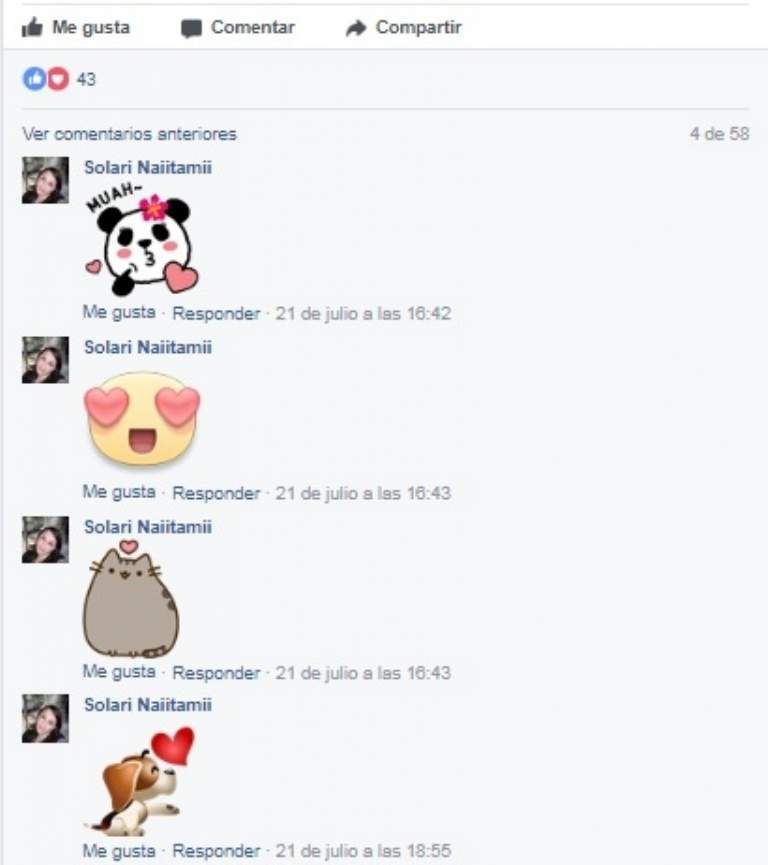Viewport: 768px width, 865px height.
Task: Click the first commenter profile photo
Action: tap(45, 180)
